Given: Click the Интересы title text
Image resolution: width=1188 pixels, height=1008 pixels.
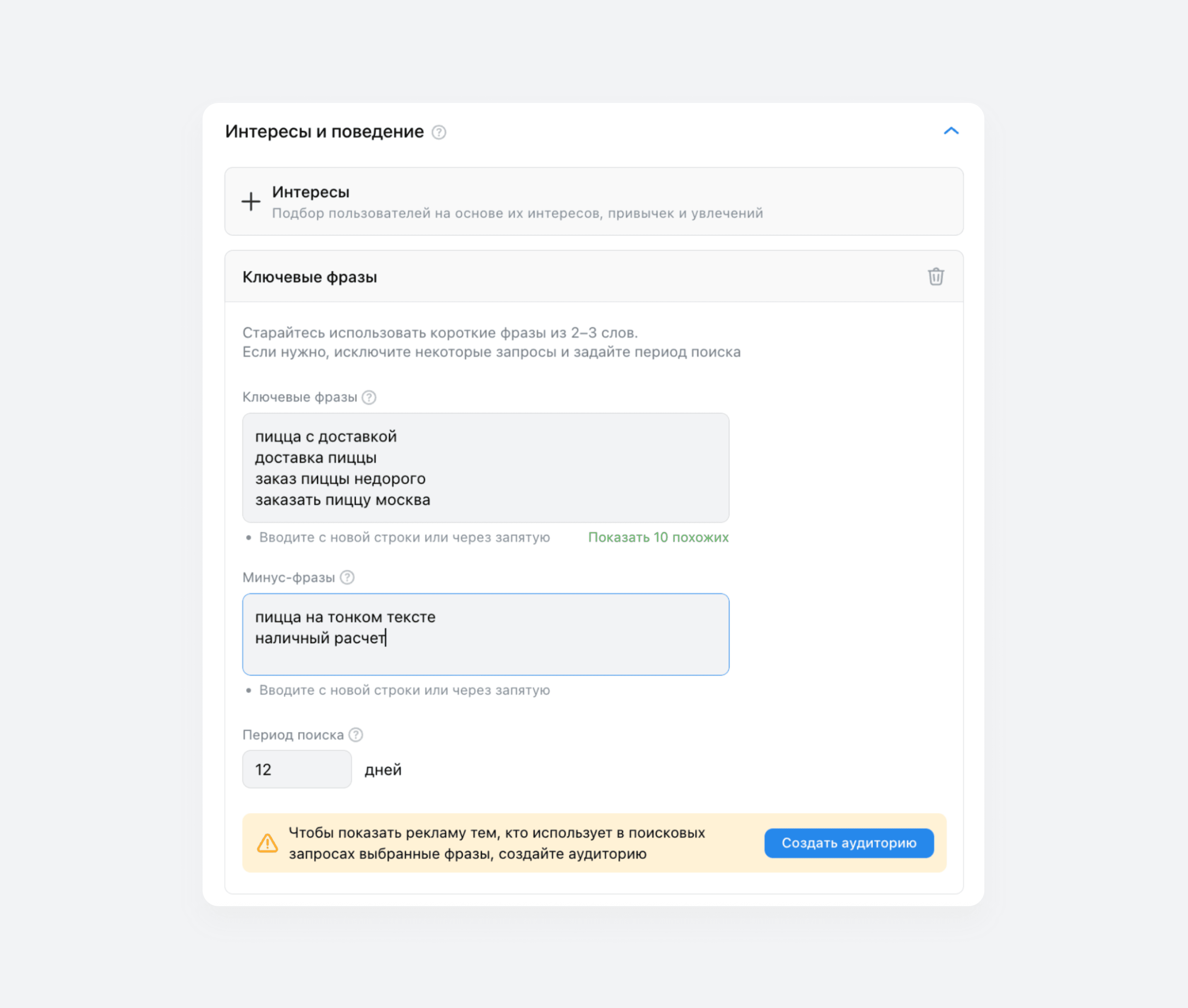Looking at the screenshot, I should pyautogui.click(x=311, y=192).
